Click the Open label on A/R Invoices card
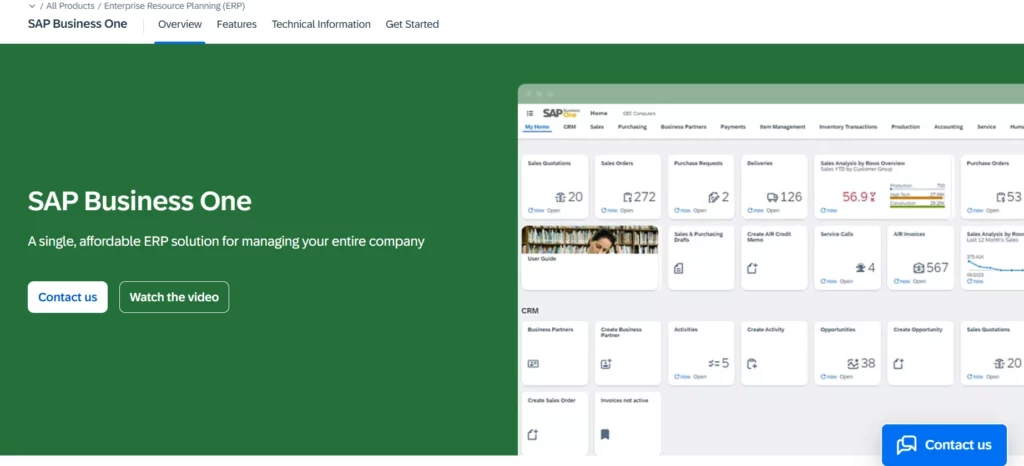The width and height of the screenshot is (1024, 466). (919, 281)
